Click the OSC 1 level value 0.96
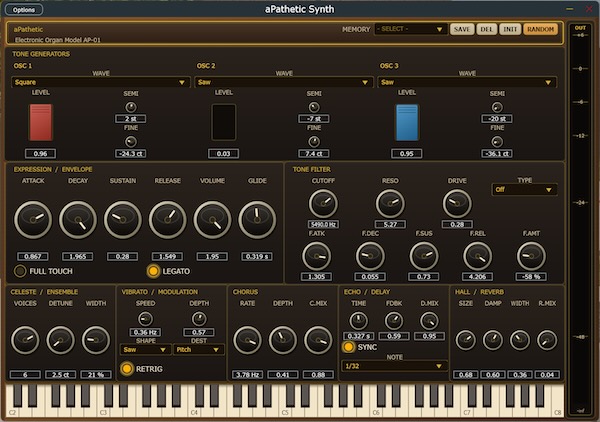 pos(41,154)
